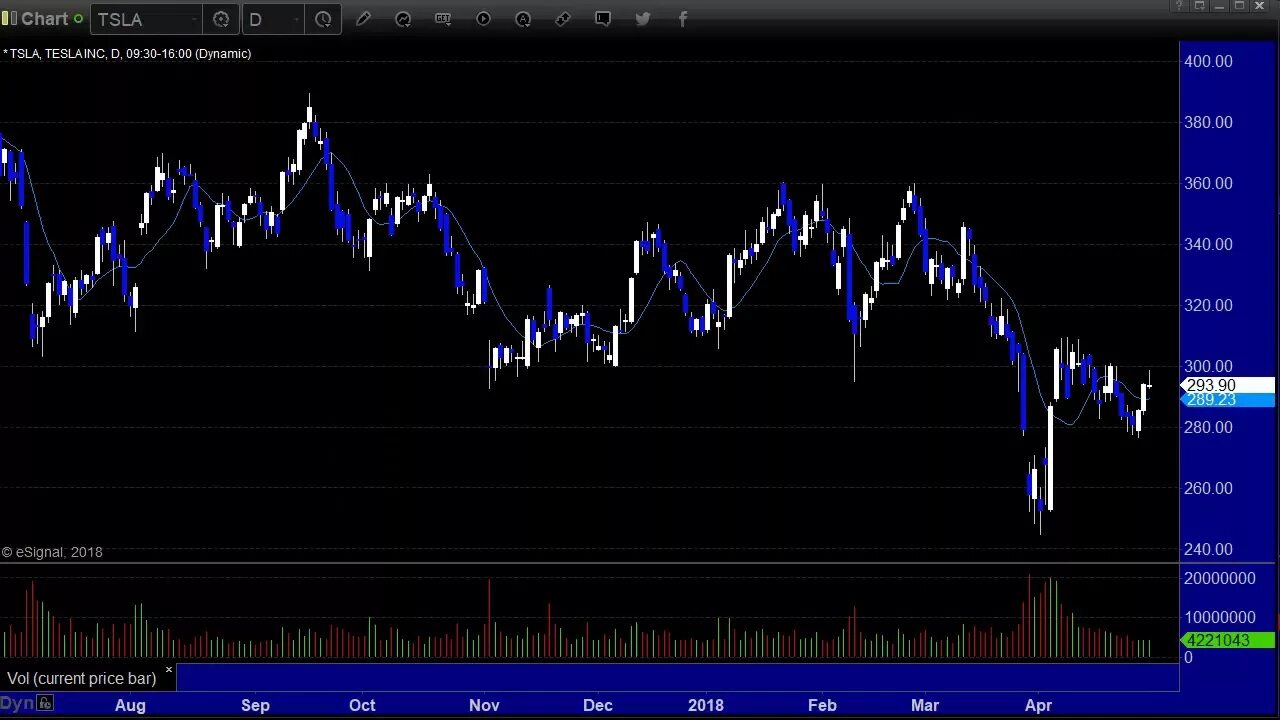The width and height of the screenshot is (1280, 720).
Task: Share chart via the Twitter icon
Action: tap(643, 19)
